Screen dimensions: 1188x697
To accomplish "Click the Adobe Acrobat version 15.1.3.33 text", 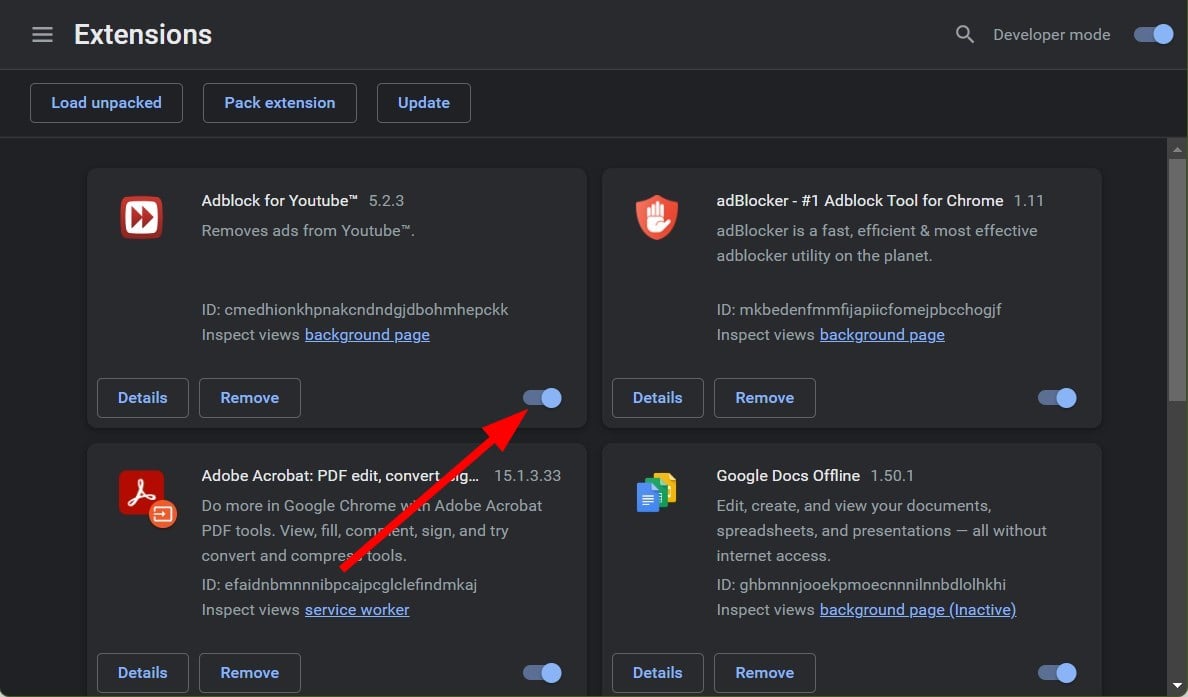I will [527, 476].
